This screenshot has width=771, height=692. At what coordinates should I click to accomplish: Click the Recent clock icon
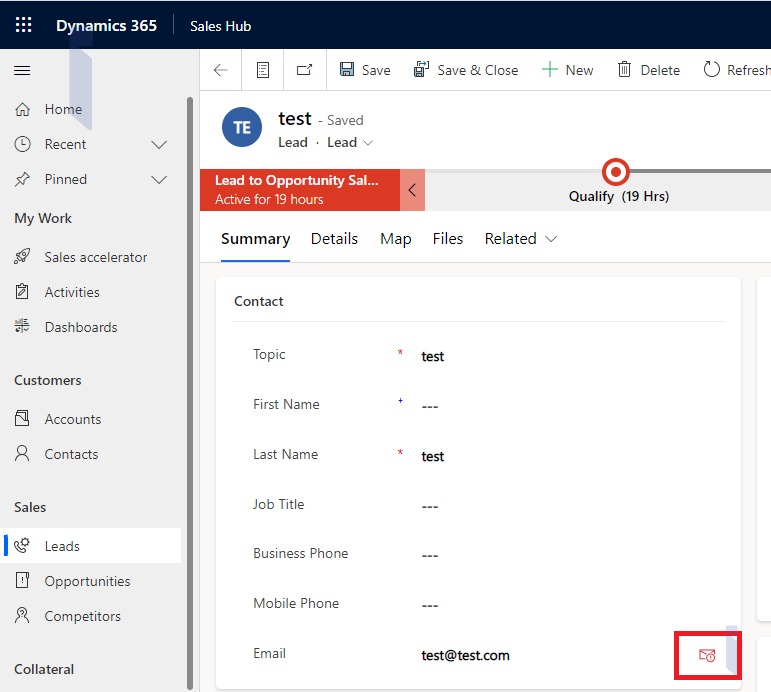point(23,144)
